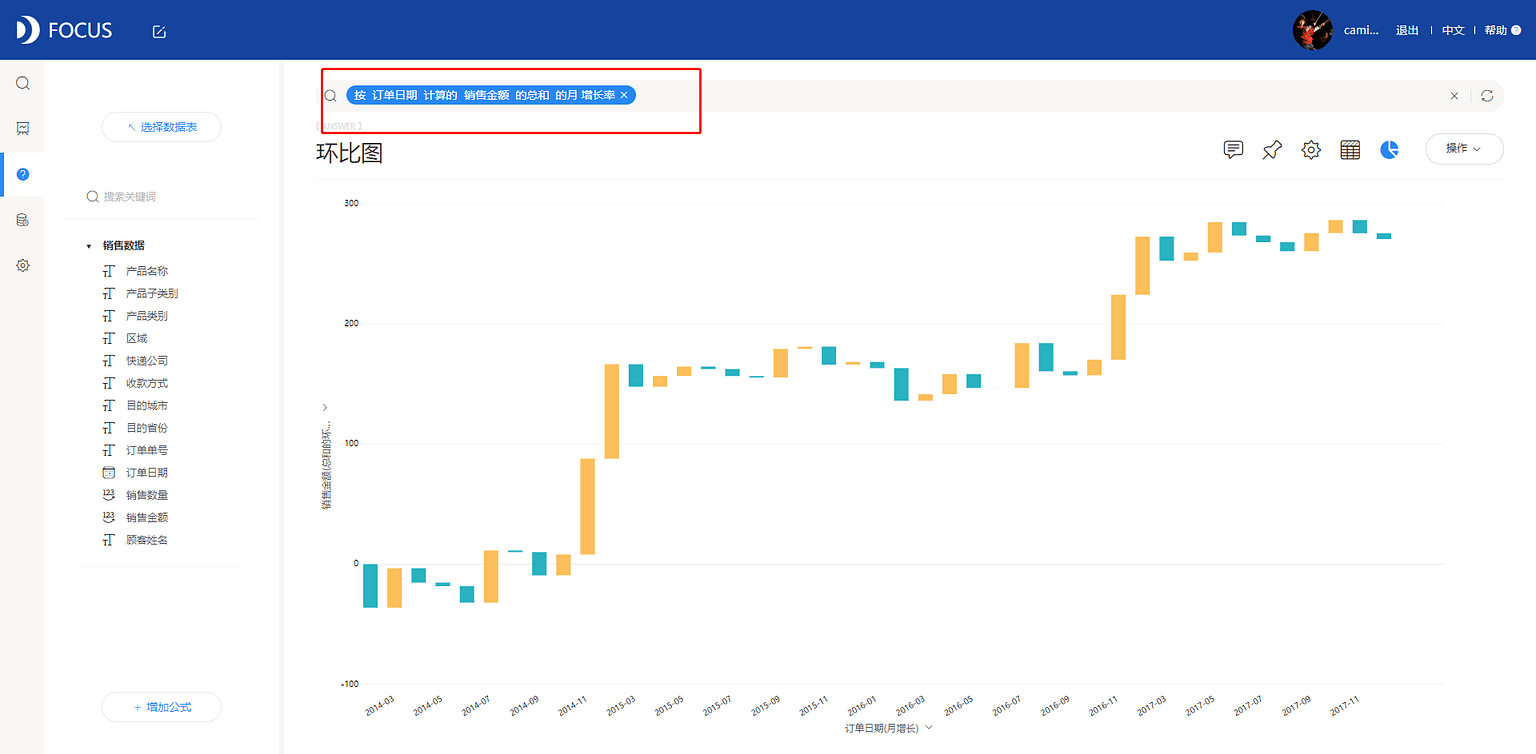The height and width of the screenshot is (754, 1536).
Task: Select the search icon in the left navigation
Action: [x=22, y=83]
